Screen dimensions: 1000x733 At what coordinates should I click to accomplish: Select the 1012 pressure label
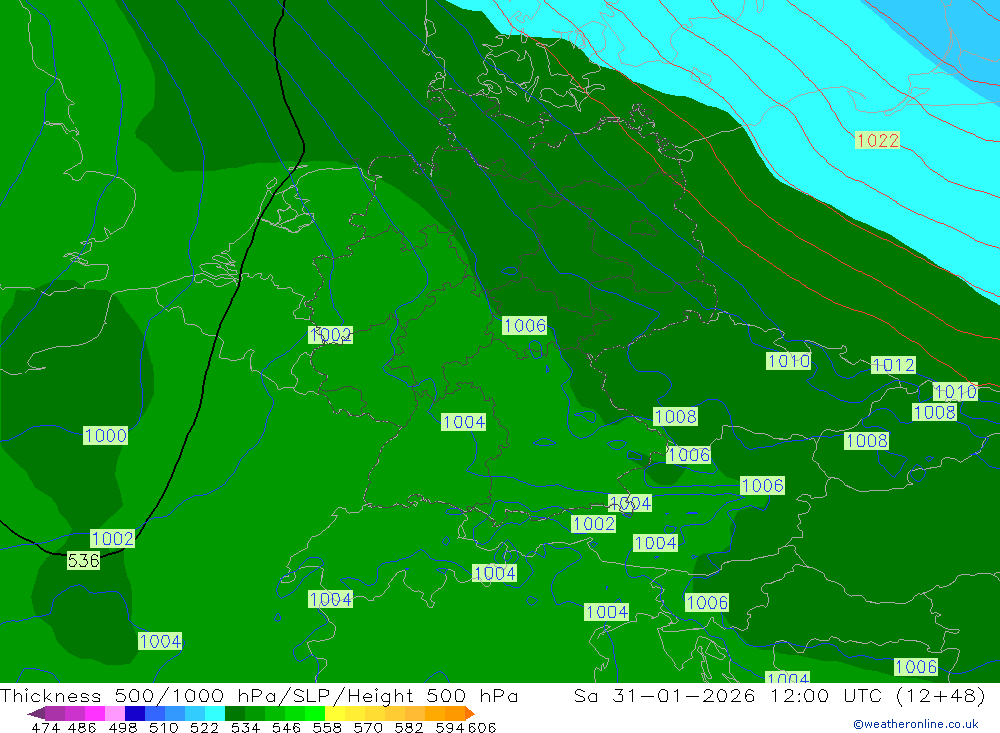(x=893, y=365)
